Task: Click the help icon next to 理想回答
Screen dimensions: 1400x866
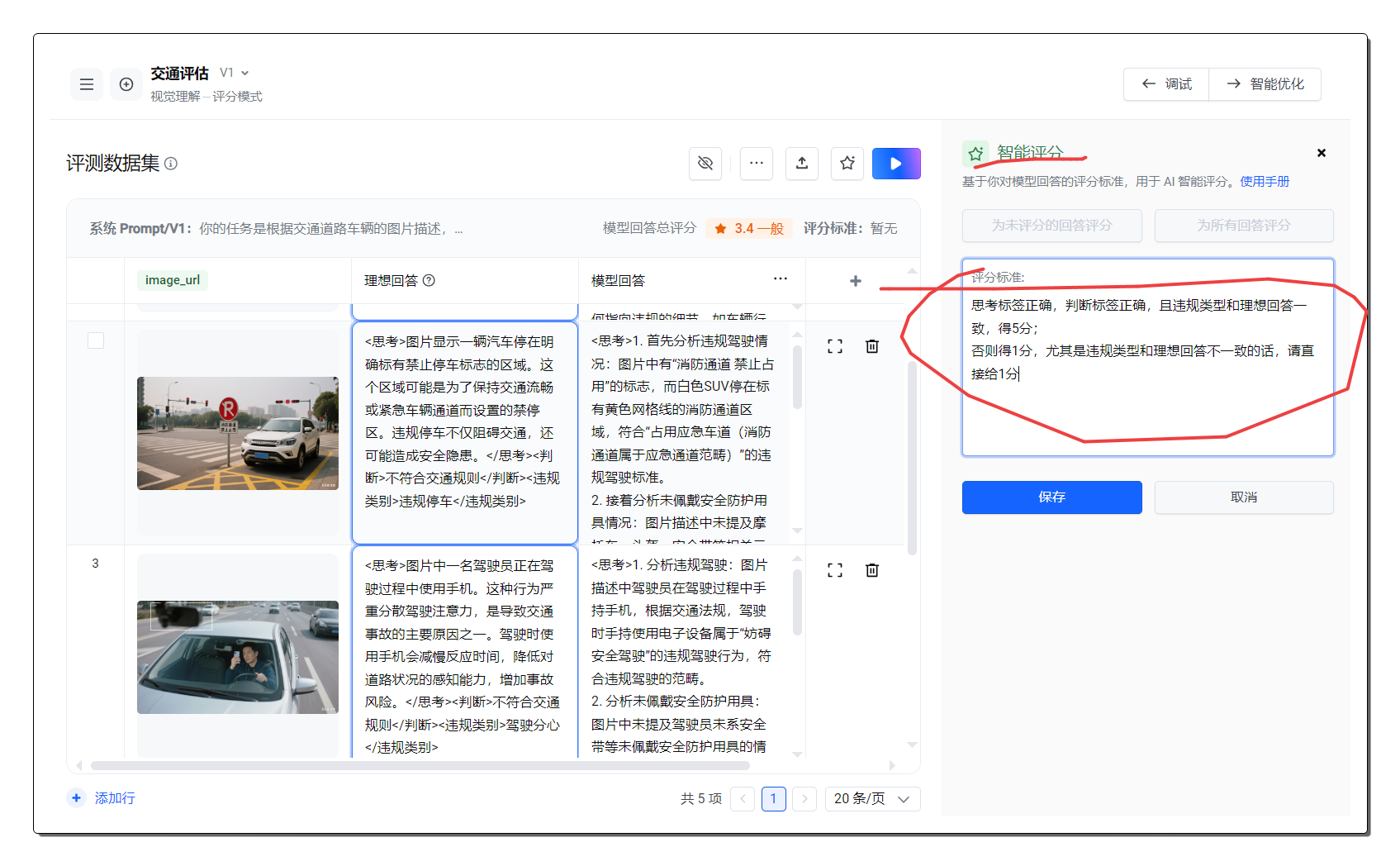Action: pyautogui.click(x=429, y=280)
